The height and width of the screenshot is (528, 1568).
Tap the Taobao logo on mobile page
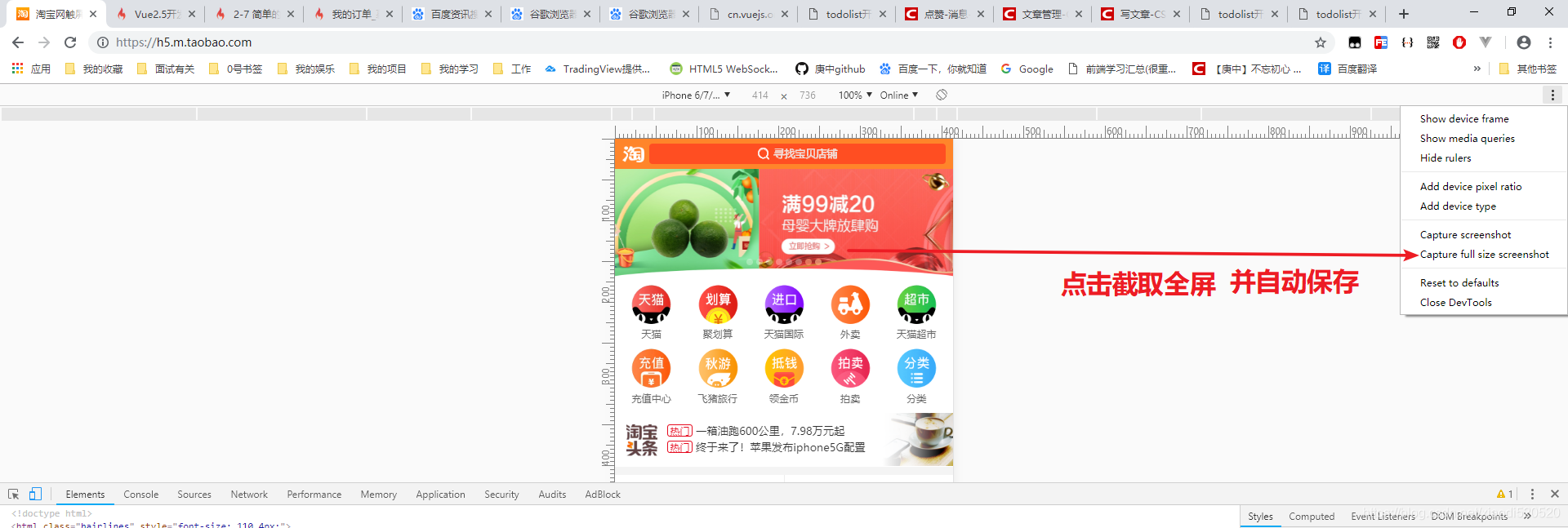[633, 153]
